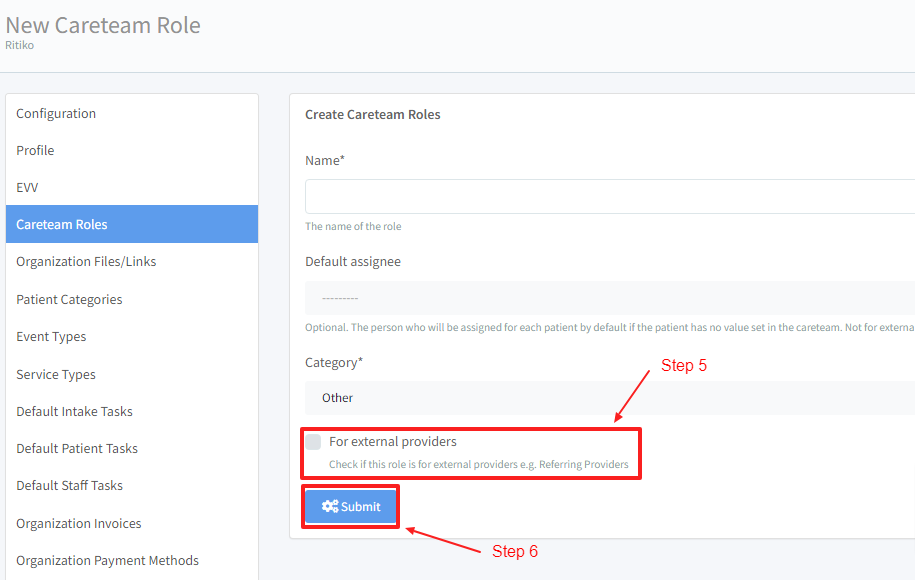Navigate to Organization Invoices
Viewport: 915px width, 580px height.
79,523
